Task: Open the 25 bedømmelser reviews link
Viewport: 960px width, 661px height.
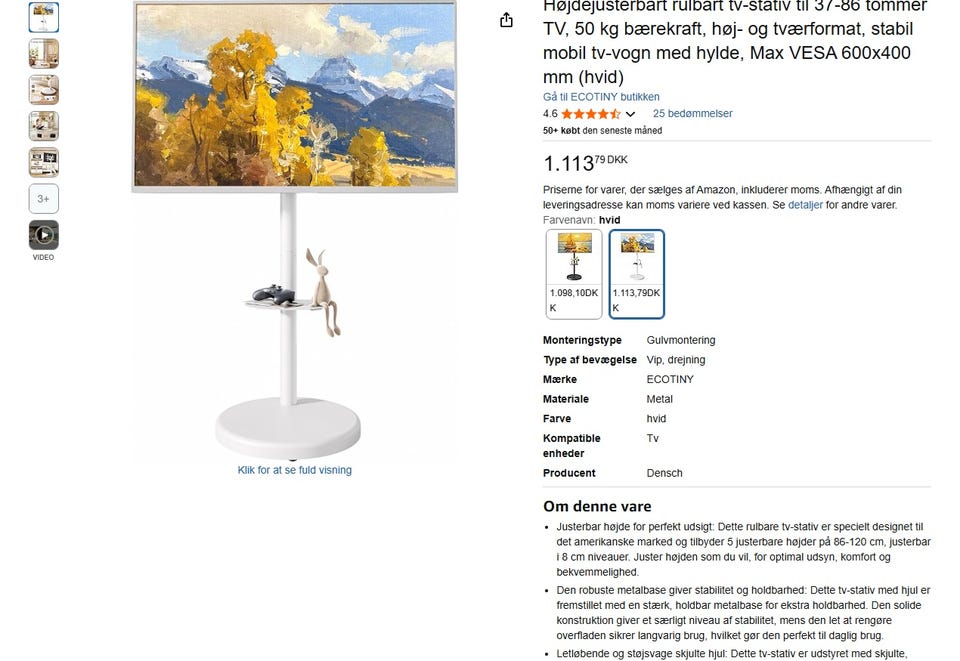Action: point(692,113)
